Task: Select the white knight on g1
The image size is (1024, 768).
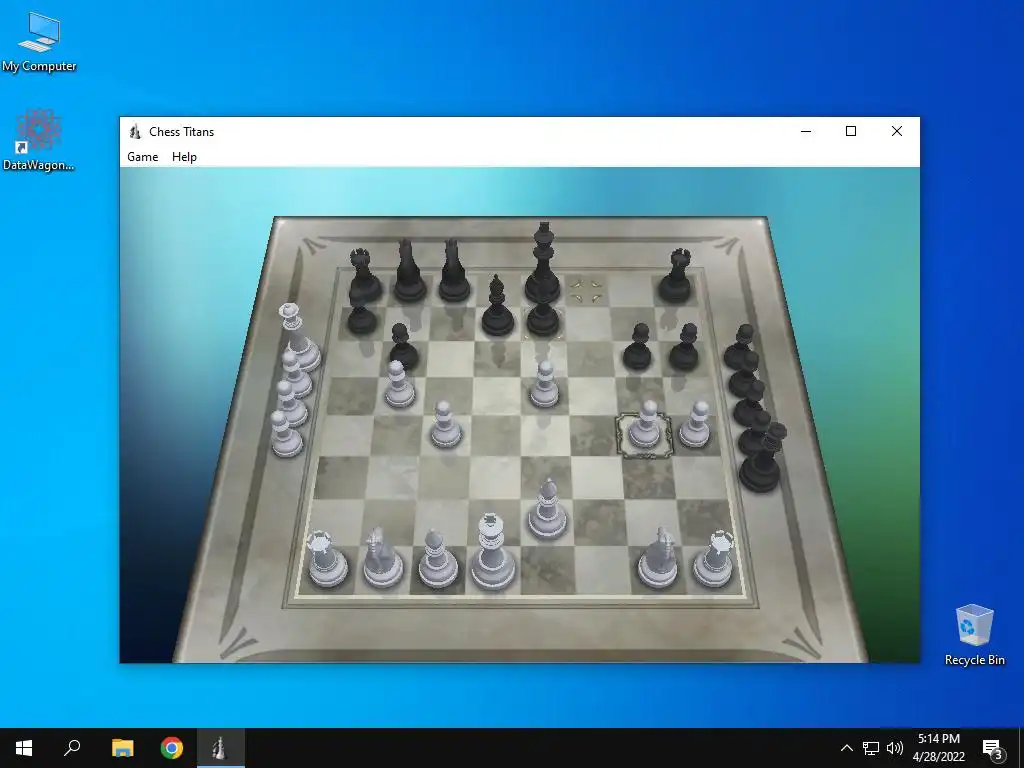Action: pos(658,559)
